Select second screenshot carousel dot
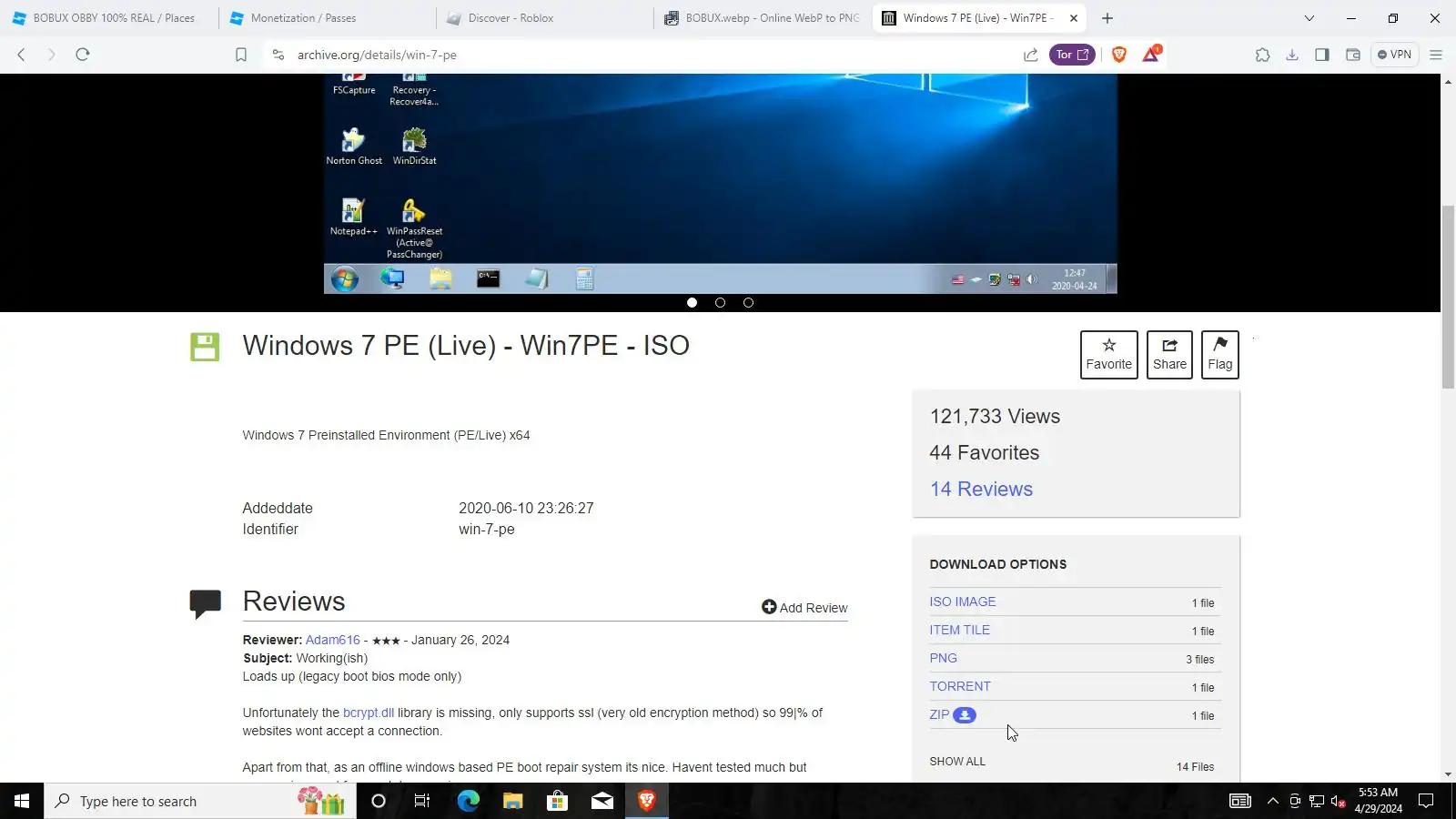The width and height of the screenshot is (1456, 819). point(721,303)
